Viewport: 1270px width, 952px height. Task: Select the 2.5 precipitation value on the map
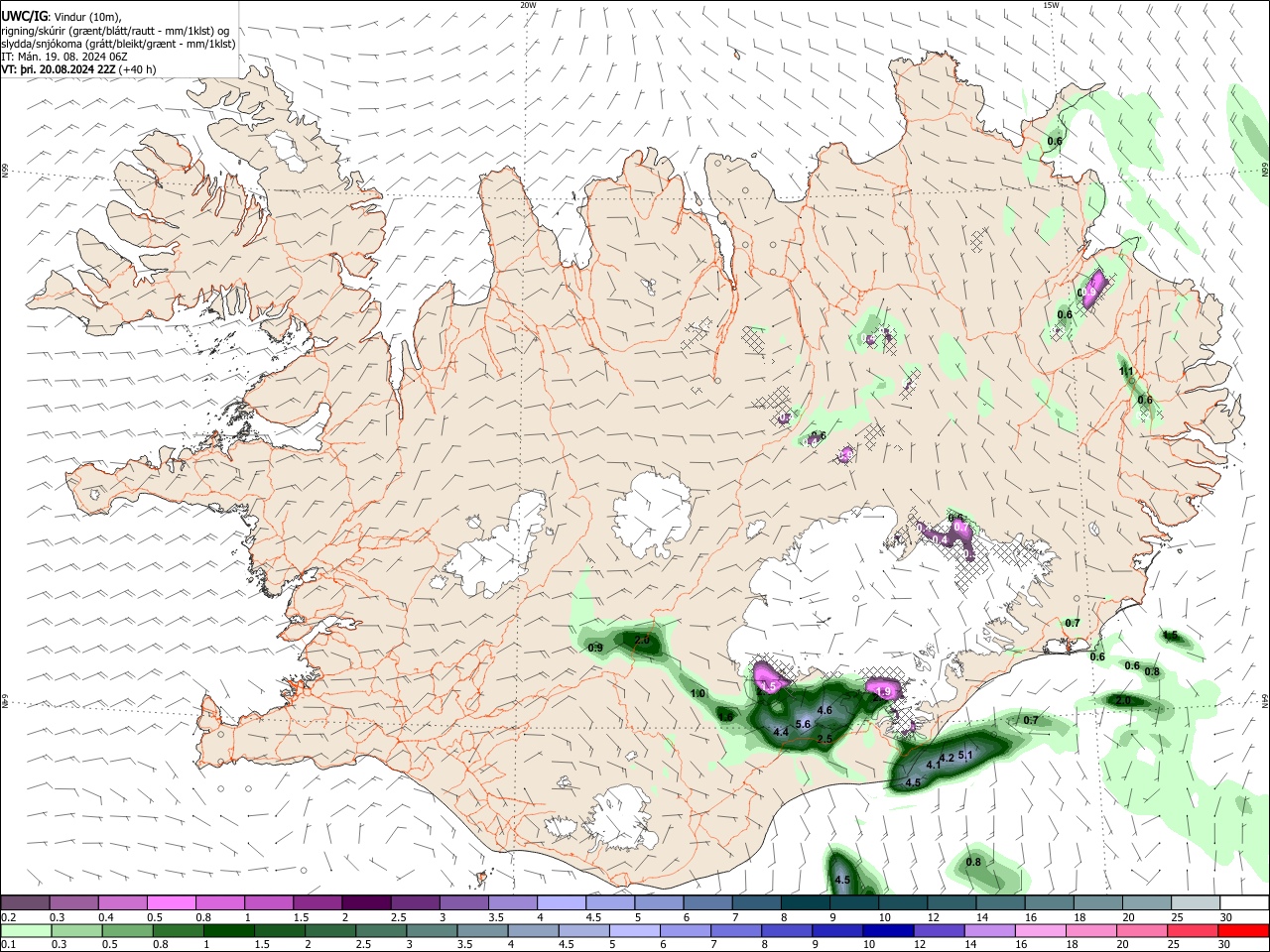pos(825,739)
